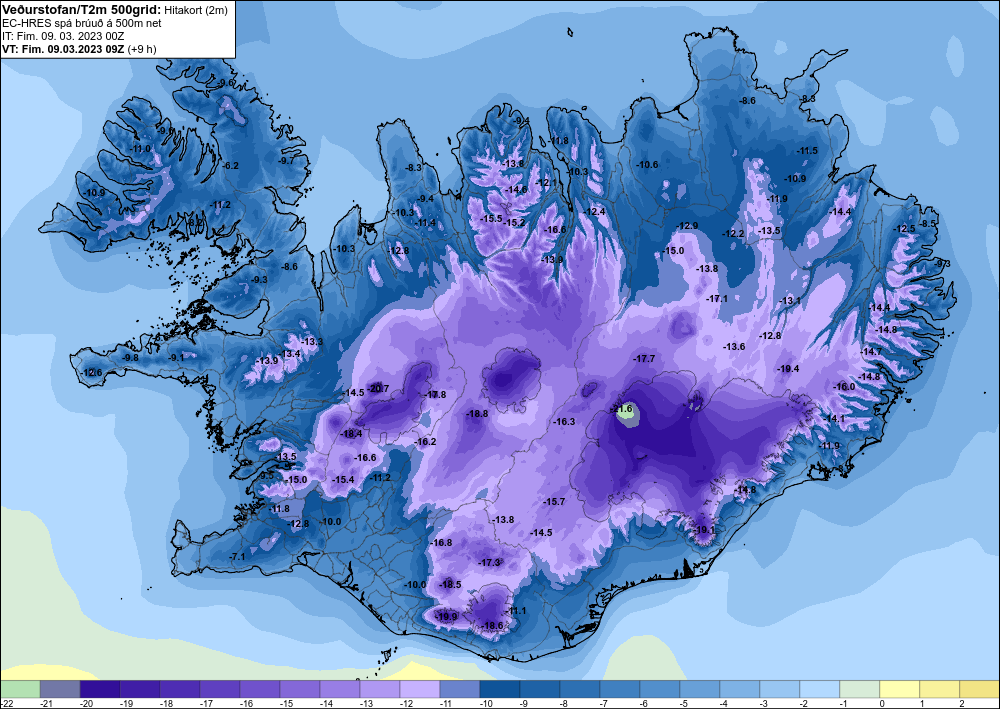Click the -11.5 temperature label

807,150
